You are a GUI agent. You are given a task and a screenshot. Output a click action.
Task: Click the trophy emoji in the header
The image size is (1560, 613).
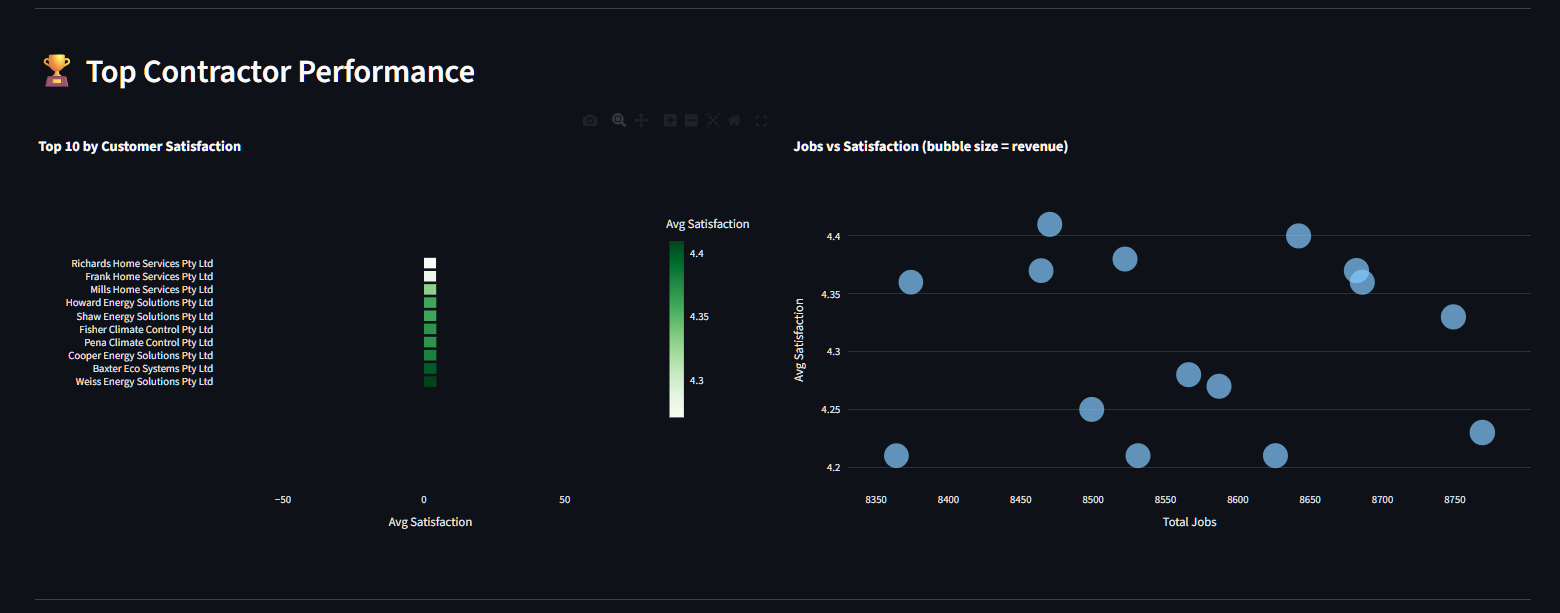[x=56, y=70]
